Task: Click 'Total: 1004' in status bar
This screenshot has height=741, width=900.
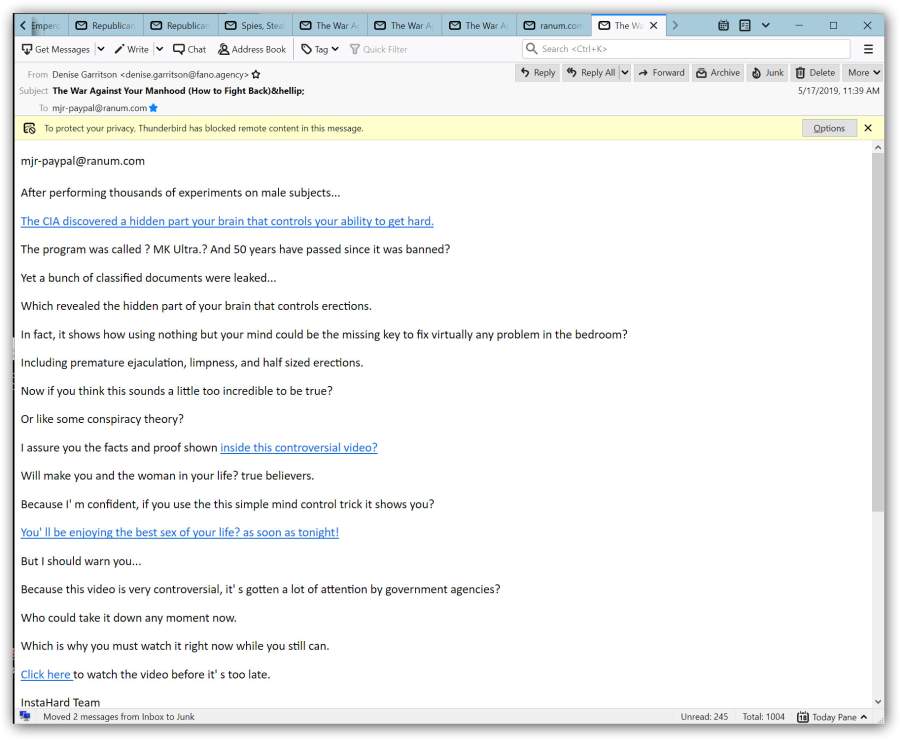Action: click(763, 717)
